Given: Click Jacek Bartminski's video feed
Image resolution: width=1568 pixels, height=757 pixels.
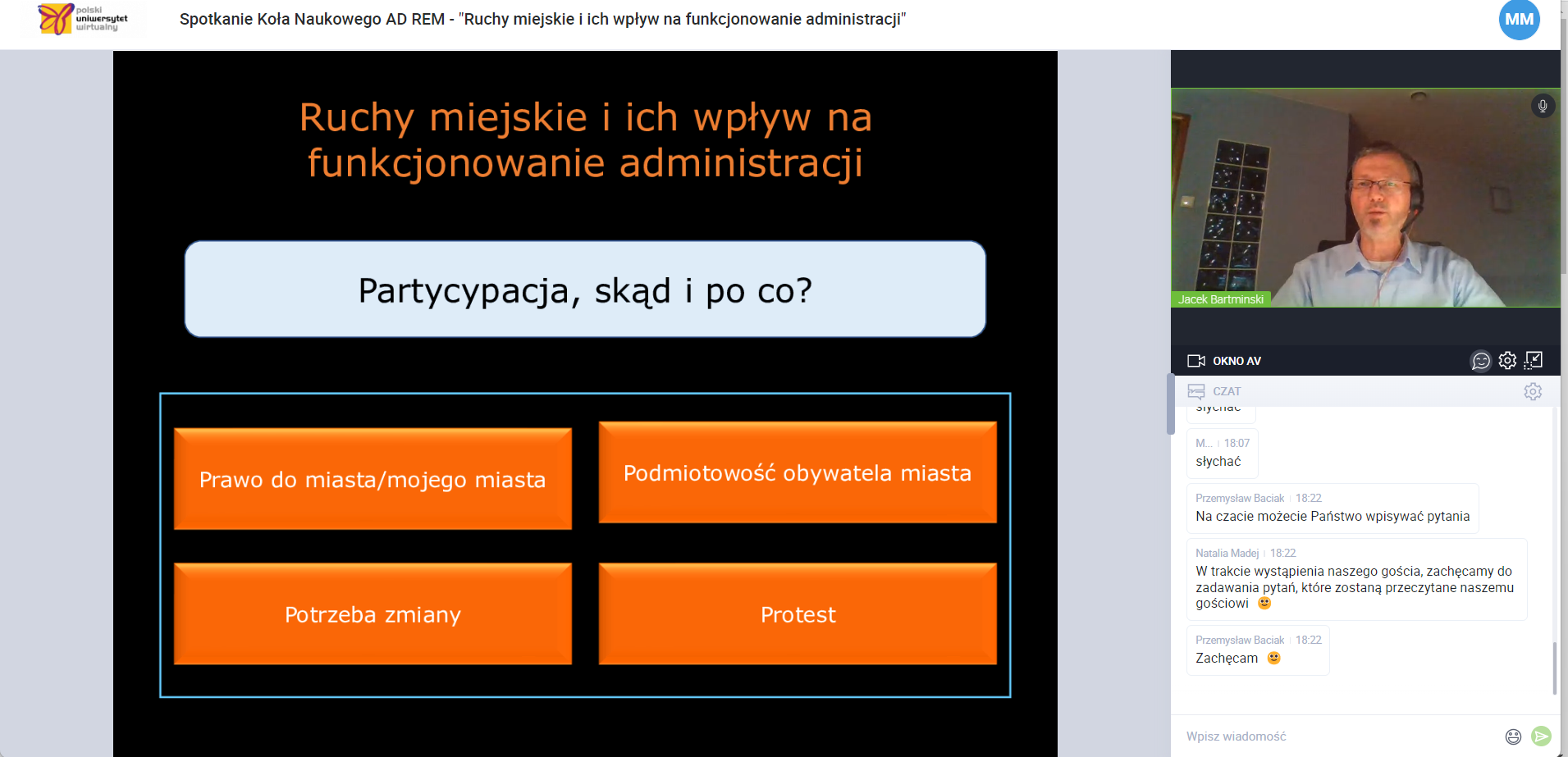Looking at the screenshot, I should click(x=1365, y=198).
